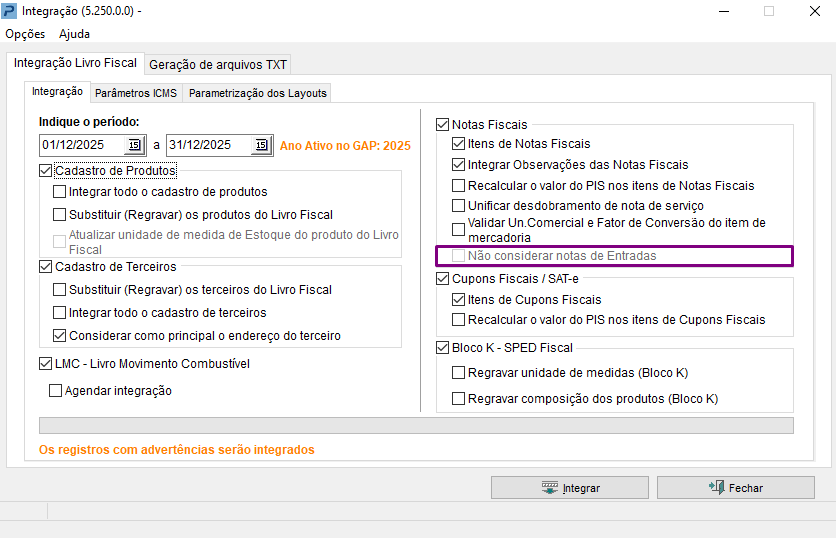Click the Integrar button
Viewport: 836px width, 538px height.
click(569, 488)
